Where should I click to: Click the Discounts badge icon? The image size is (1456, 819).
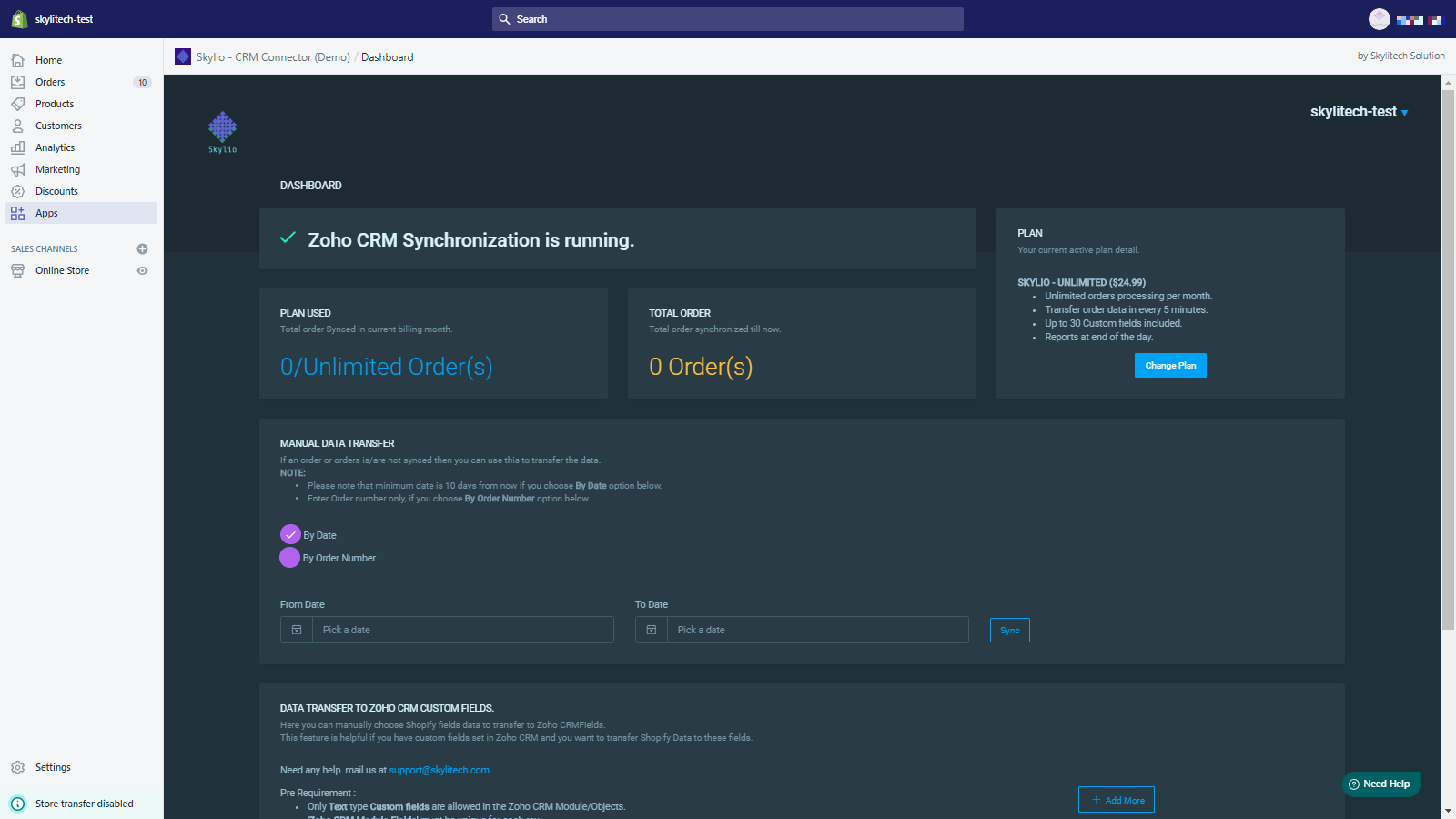coord(17,191)
